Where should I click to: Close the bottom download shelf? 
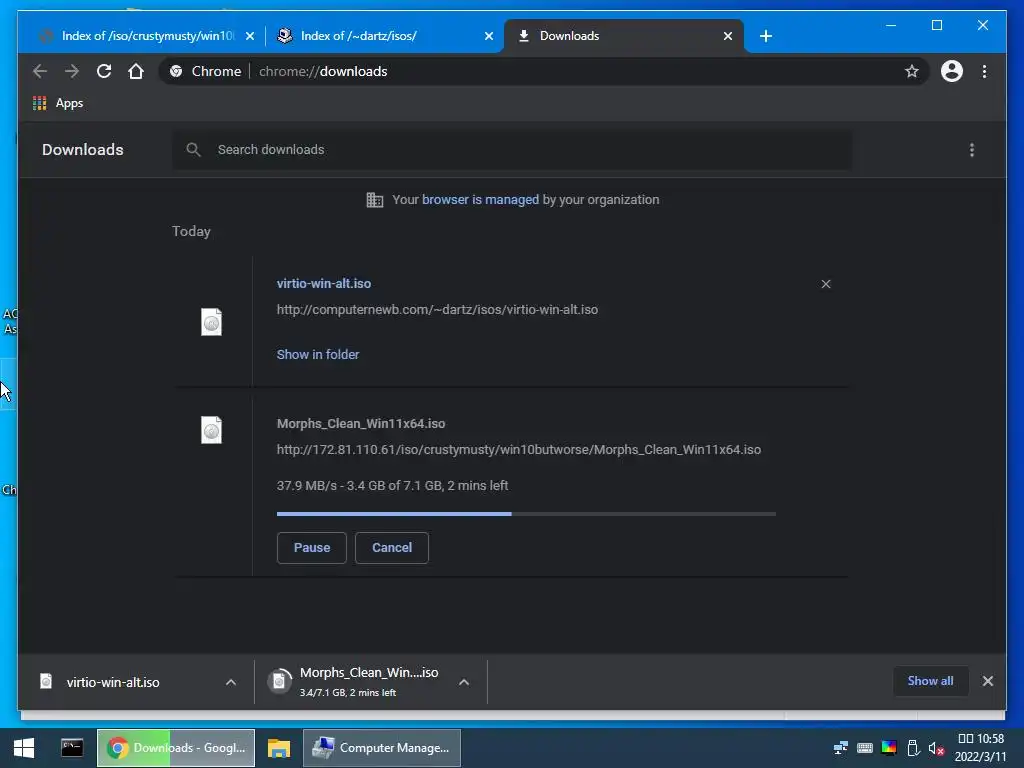point(987,681)
